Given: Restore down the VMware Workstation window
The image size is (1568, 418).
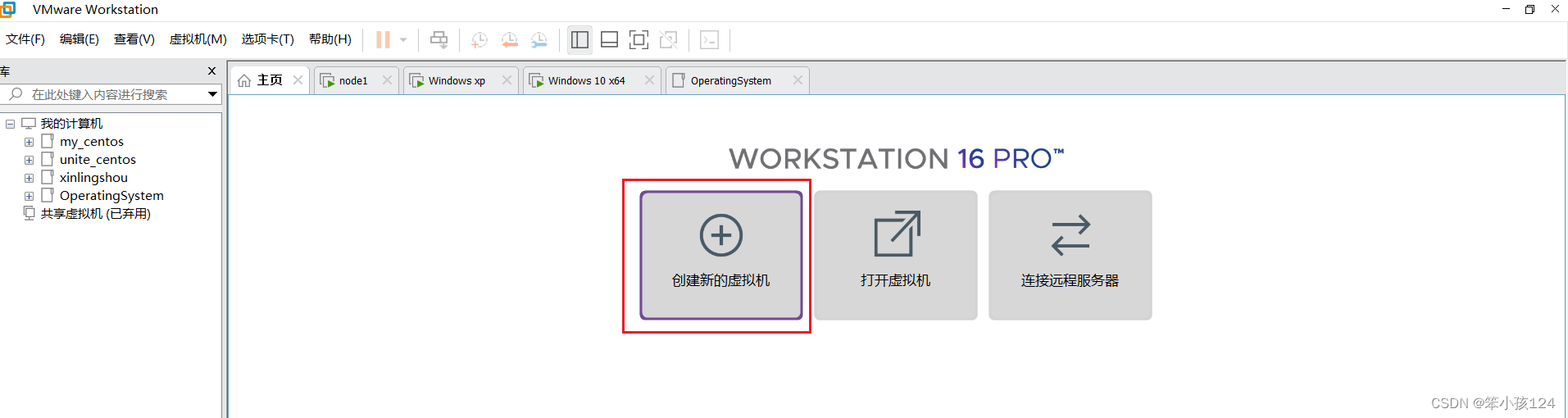Looking at the screenshot, I should pos(1529,9).
